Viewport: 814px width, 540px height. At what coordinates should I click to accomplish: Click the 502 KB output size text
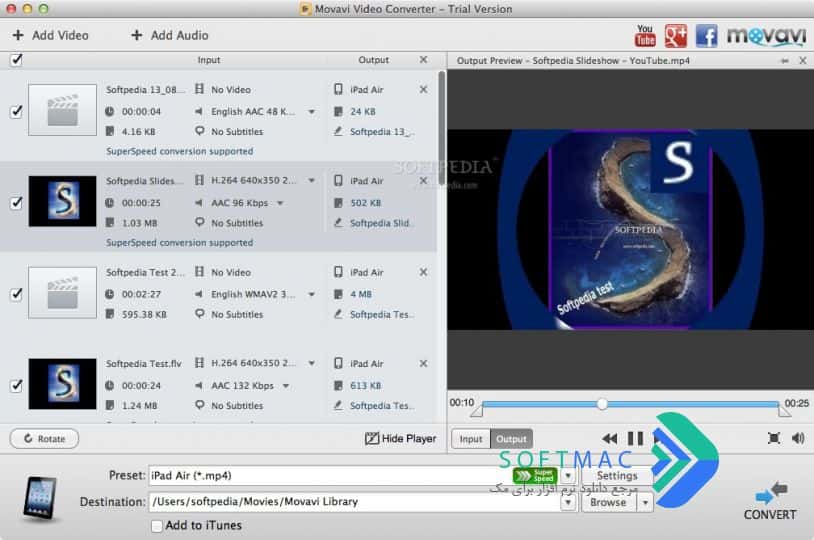(x=365, y=203)
